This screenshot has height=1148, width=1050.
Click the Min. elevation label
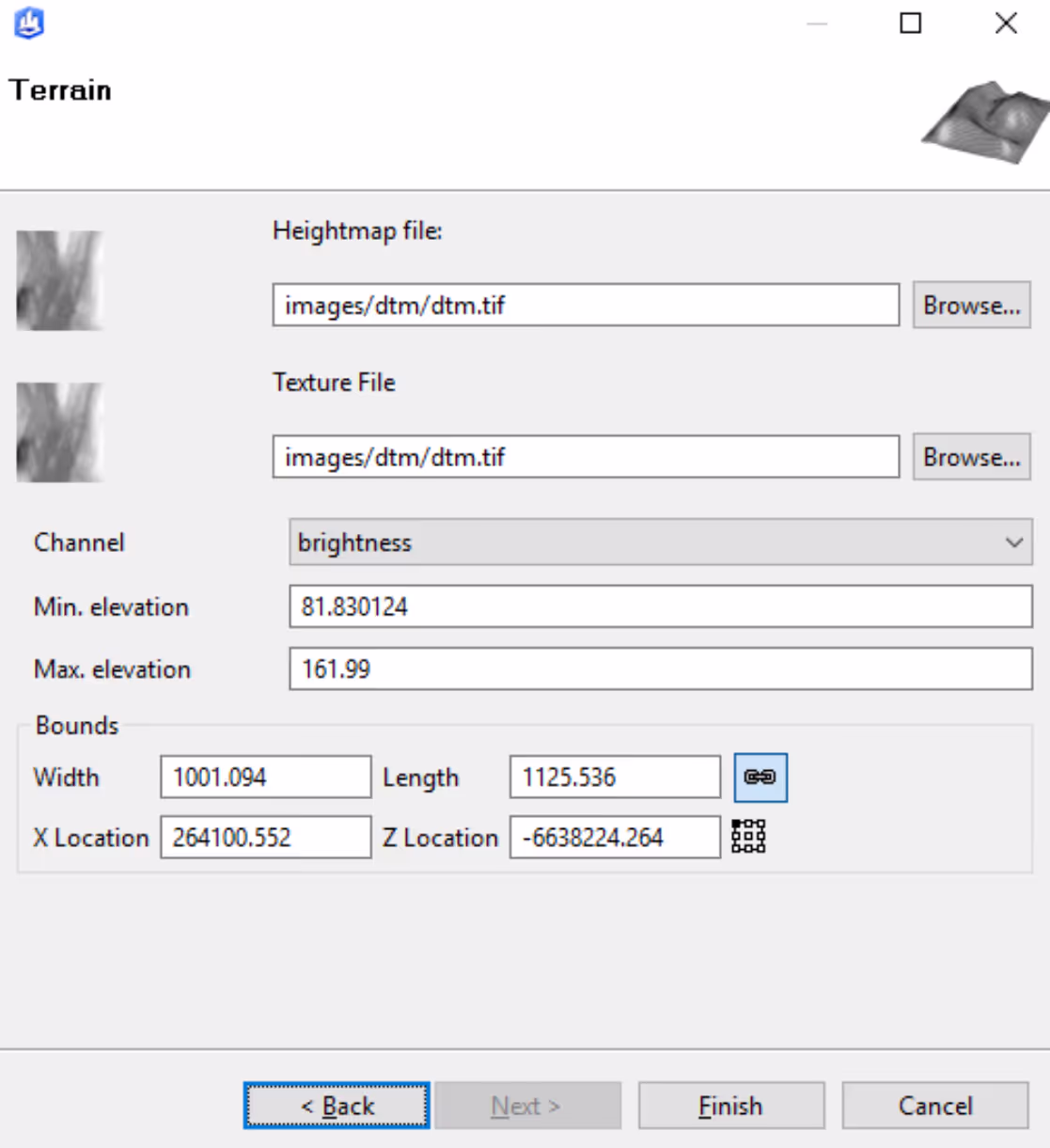(111, 606)
